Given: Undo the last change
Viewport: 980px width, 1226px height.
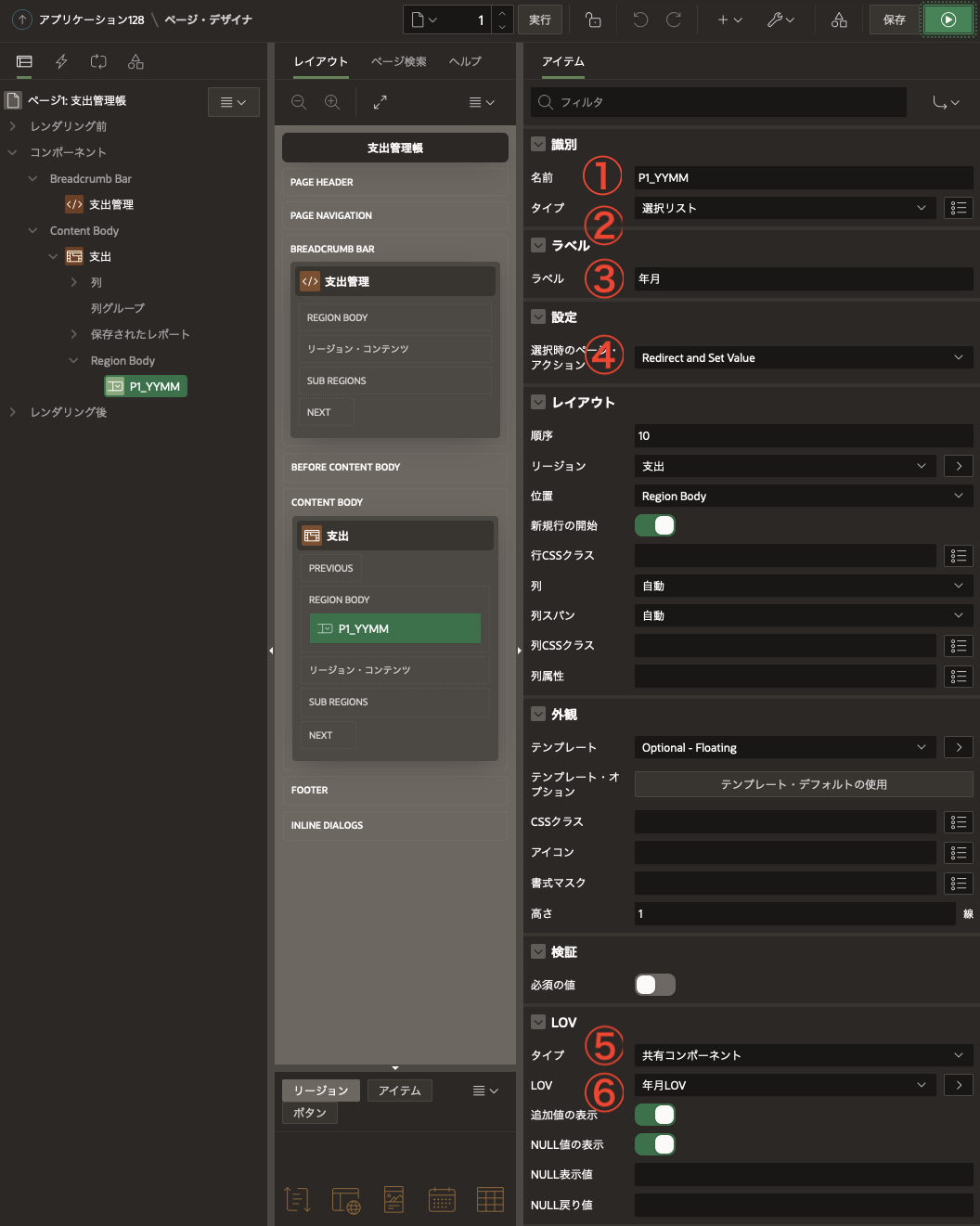Looking at the screenshot, I should (x=640, y=19).
